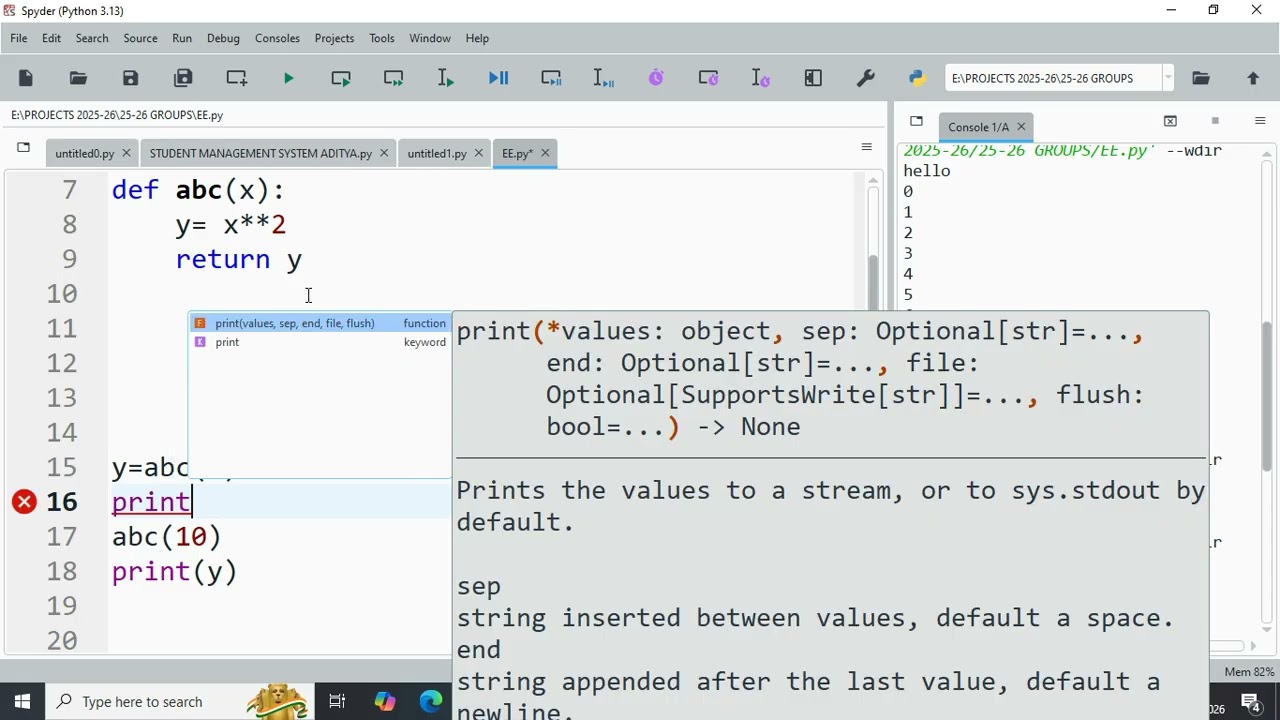Image resolution: width=1280 pixels, height=720 pixels.
Task: Switch to the untitled0.py tab
Action: pos(85,153)
